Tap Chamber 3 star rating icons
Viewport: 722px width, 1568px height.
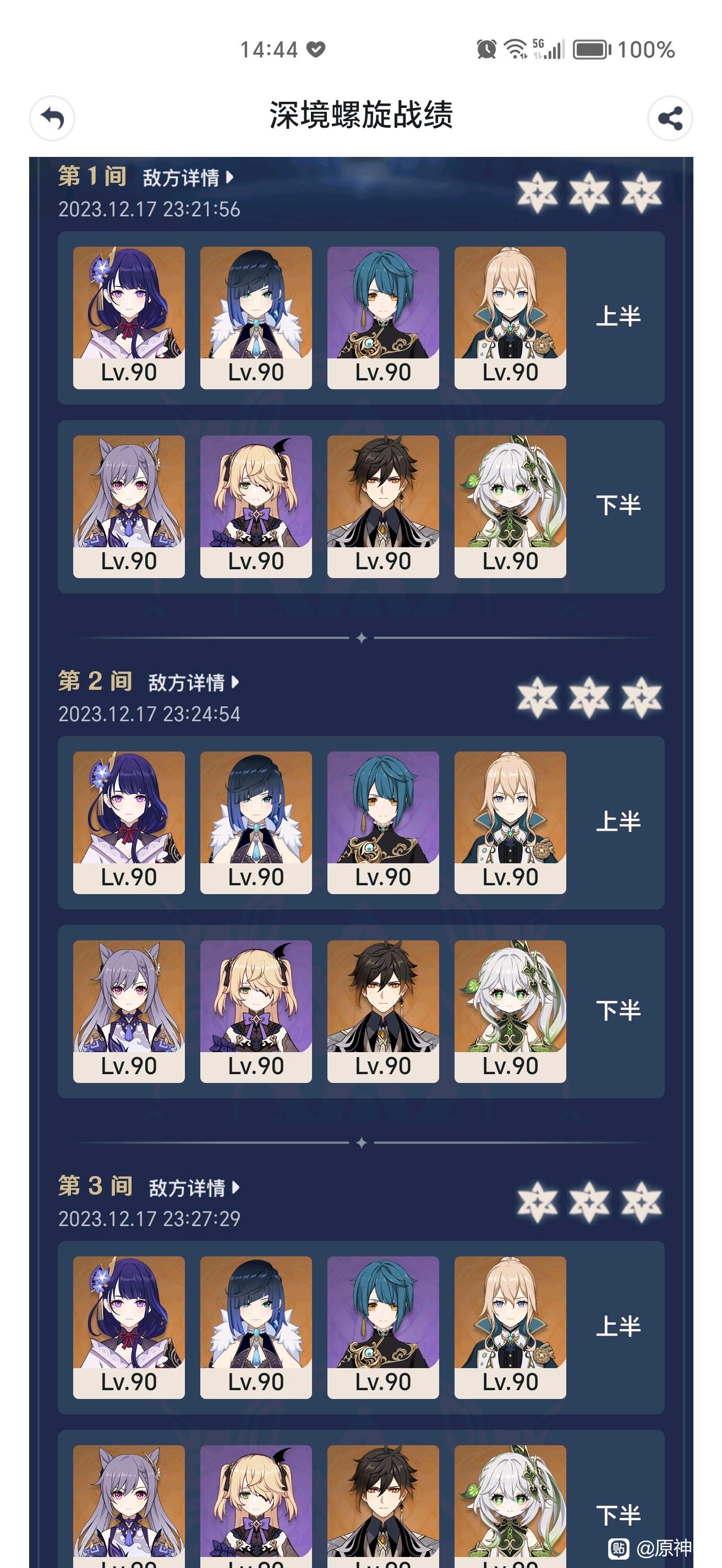589,1202
